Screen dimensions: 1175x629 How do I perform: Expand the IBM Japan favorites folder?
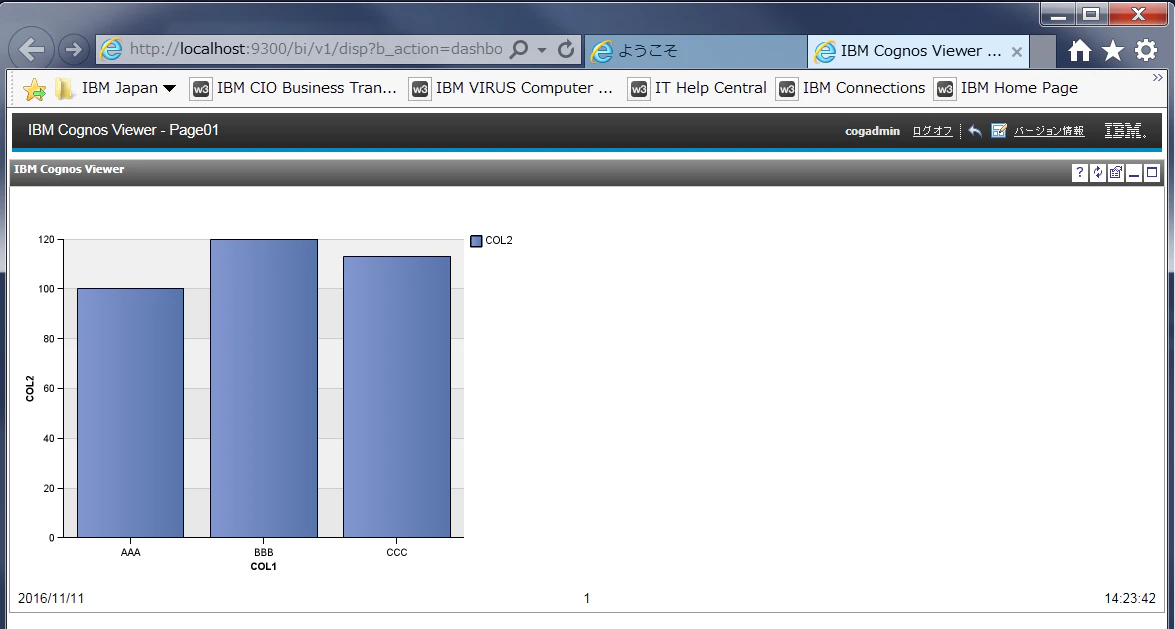116,88
